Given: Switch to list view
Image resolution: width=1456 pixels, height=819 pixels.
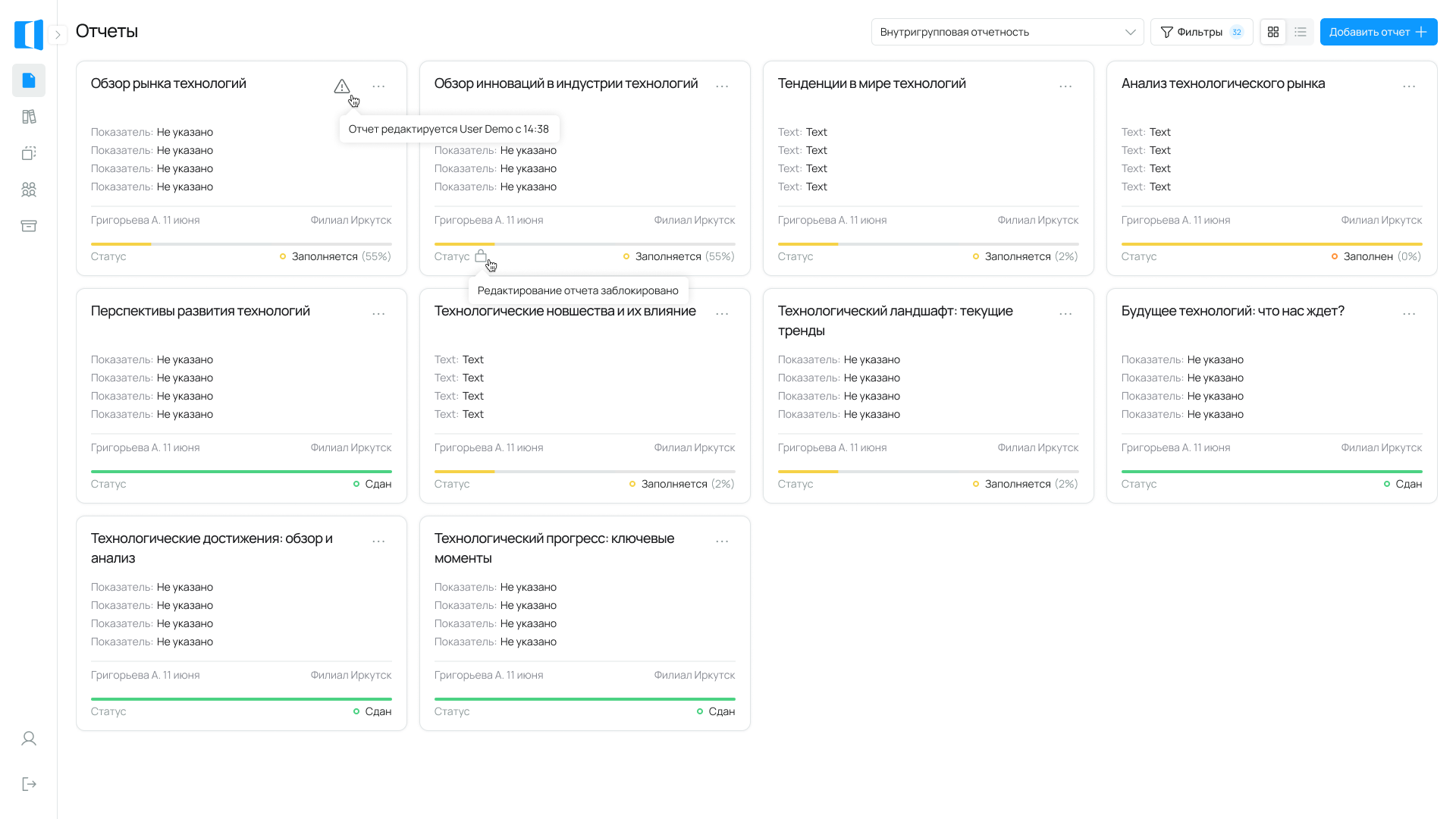Looking at the screenshot, I should pos(1301,32).
